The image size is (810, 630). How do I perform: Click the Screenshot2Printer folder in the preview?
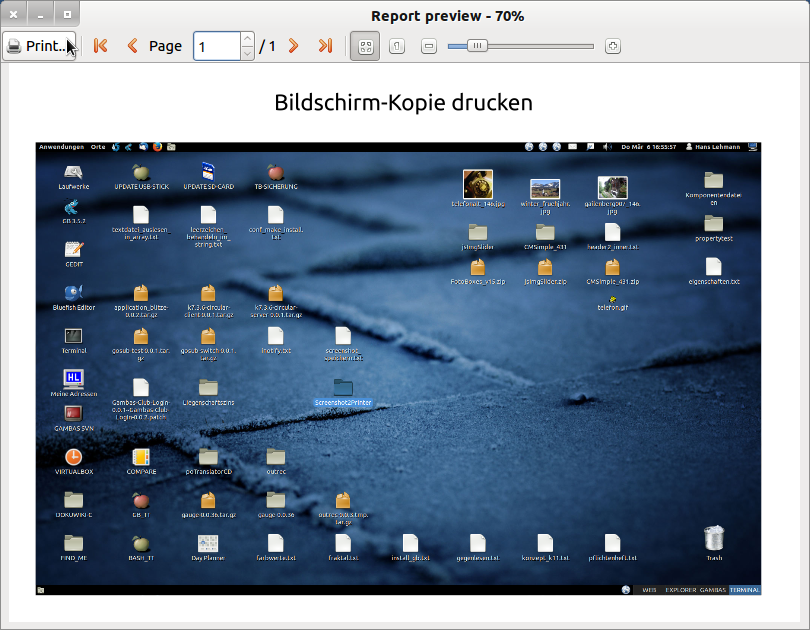click(x=343, y=388)
